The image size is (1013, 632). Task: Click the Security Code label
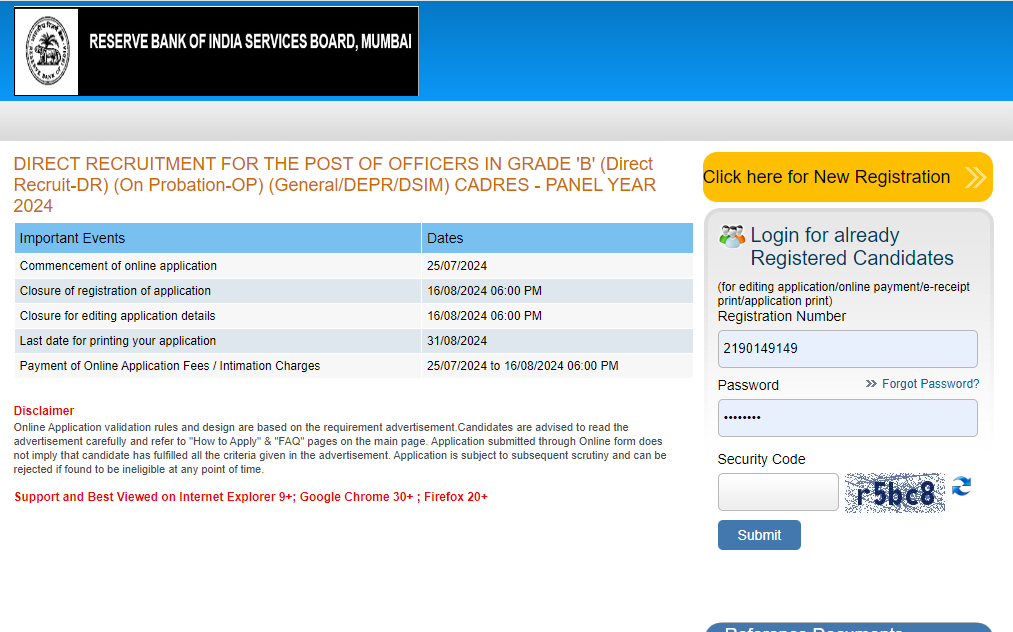761,459
